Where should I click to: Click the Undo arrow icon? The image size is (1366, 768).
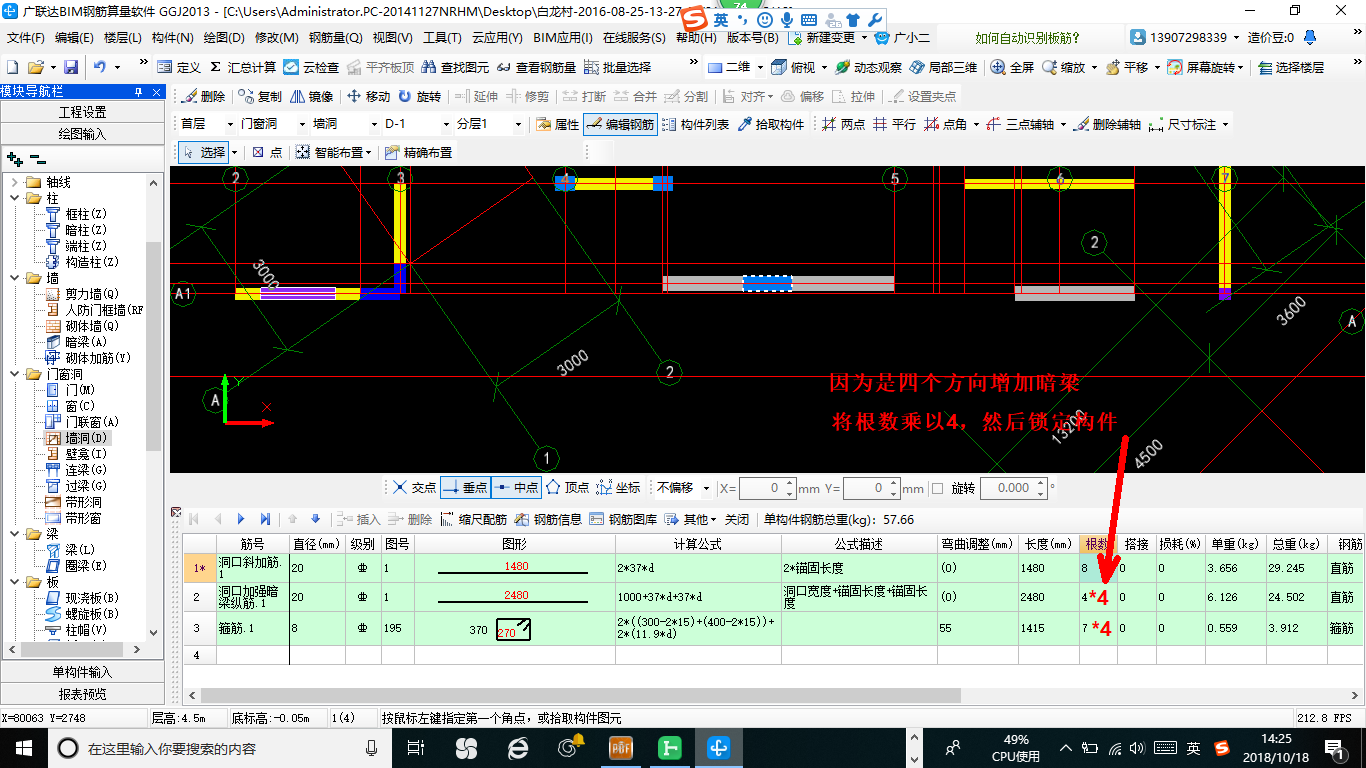pyautogui.click(x=100, y=67)
